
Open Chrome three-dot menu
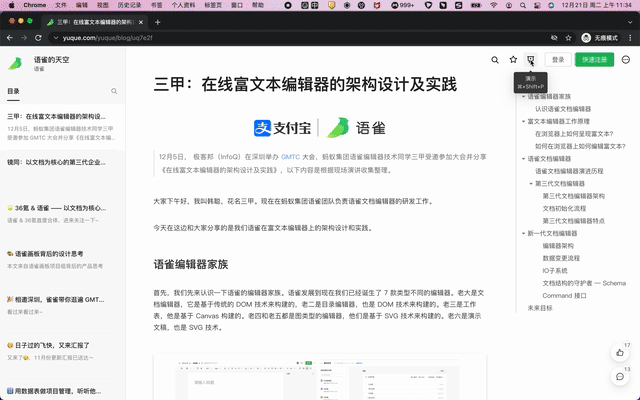coord(630,38)
